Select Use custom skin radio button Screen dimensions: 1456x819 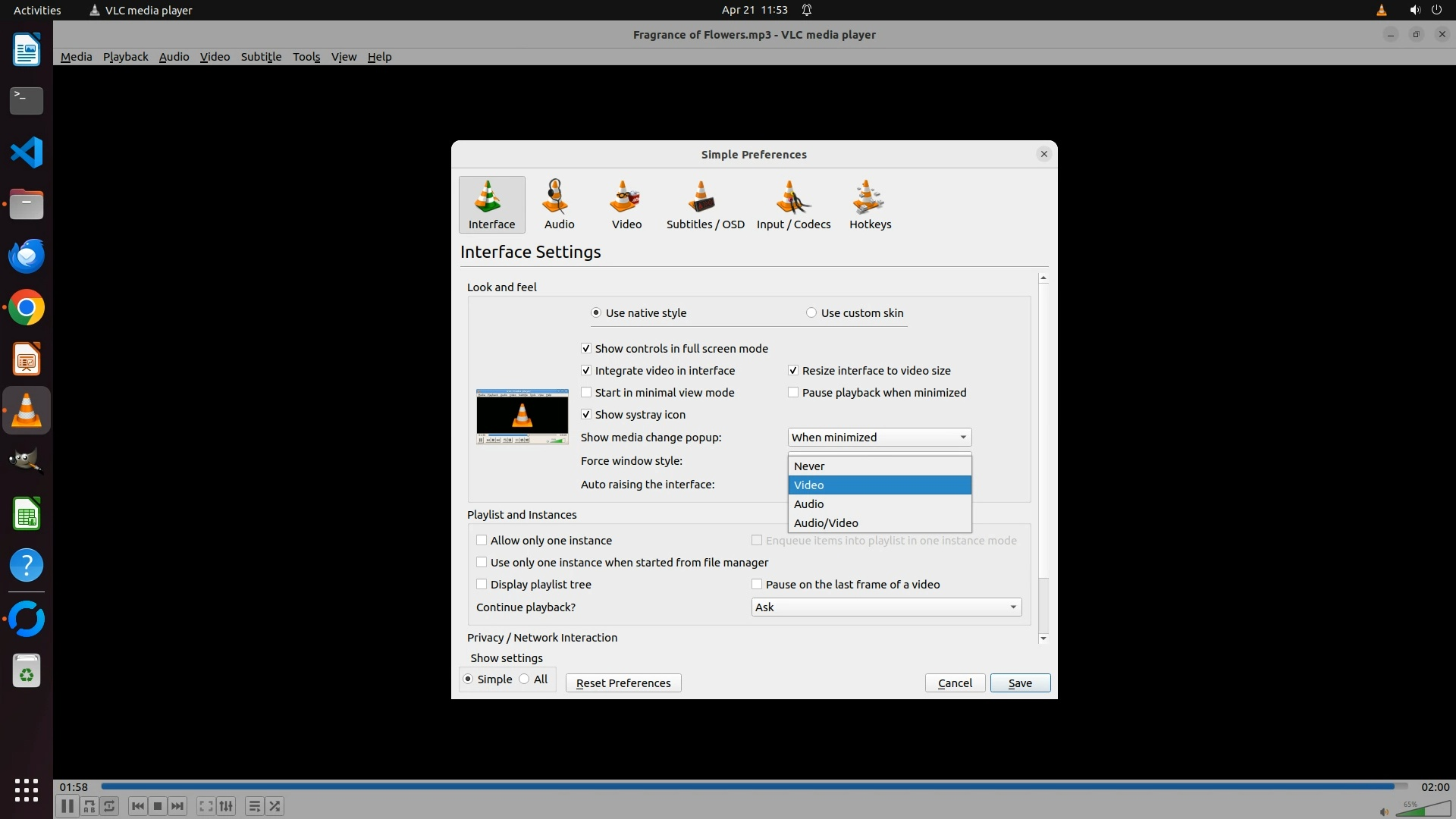(x=811, y=313)
